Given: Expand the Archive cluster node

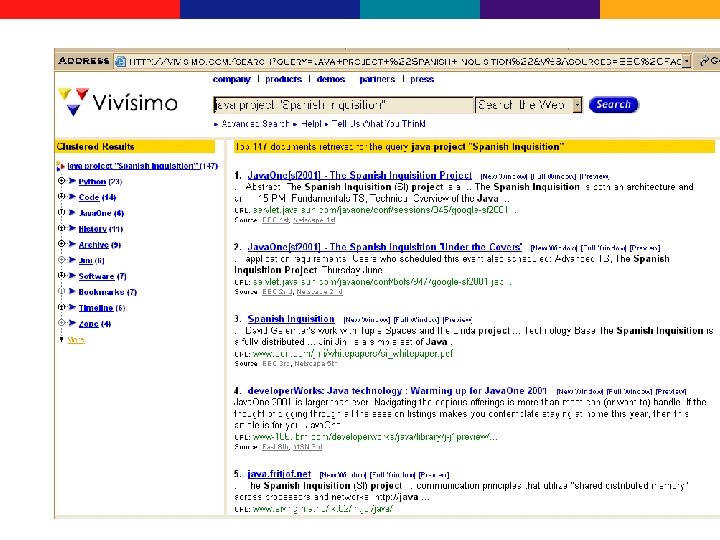Looking at the screenshot, I should tap(62, 244).
